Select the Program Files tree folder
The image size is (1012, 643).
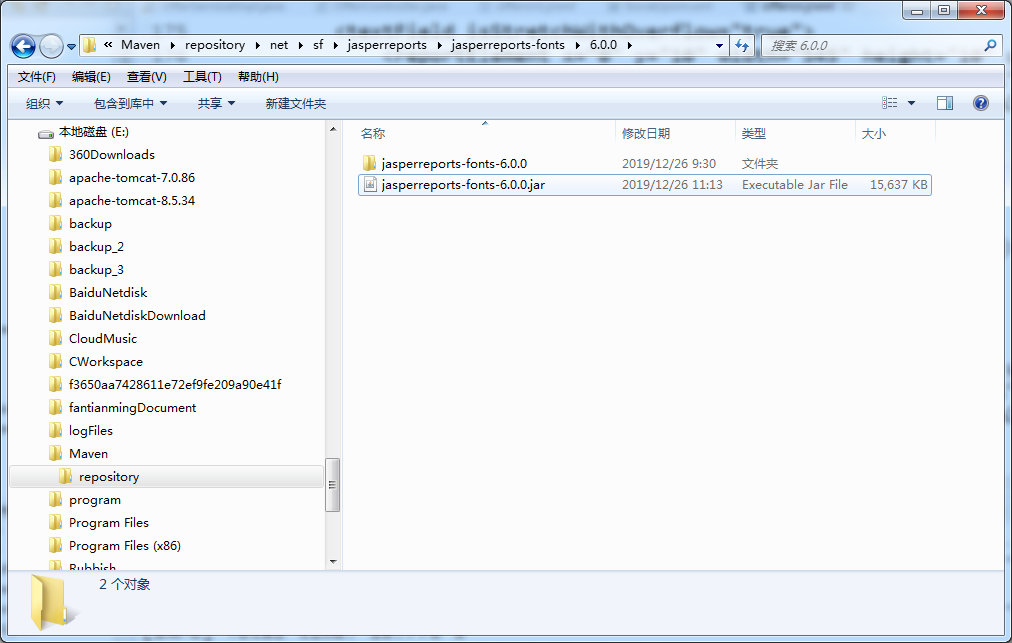click(108, 523)
